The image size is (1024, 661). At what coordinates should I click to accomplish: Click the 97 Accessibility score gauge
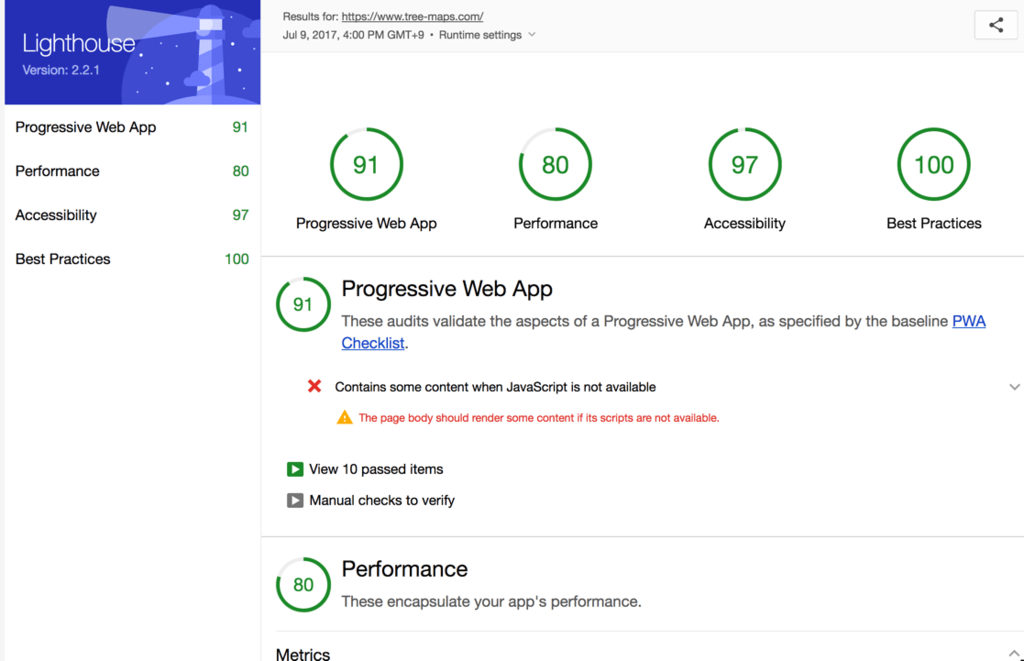744,164
